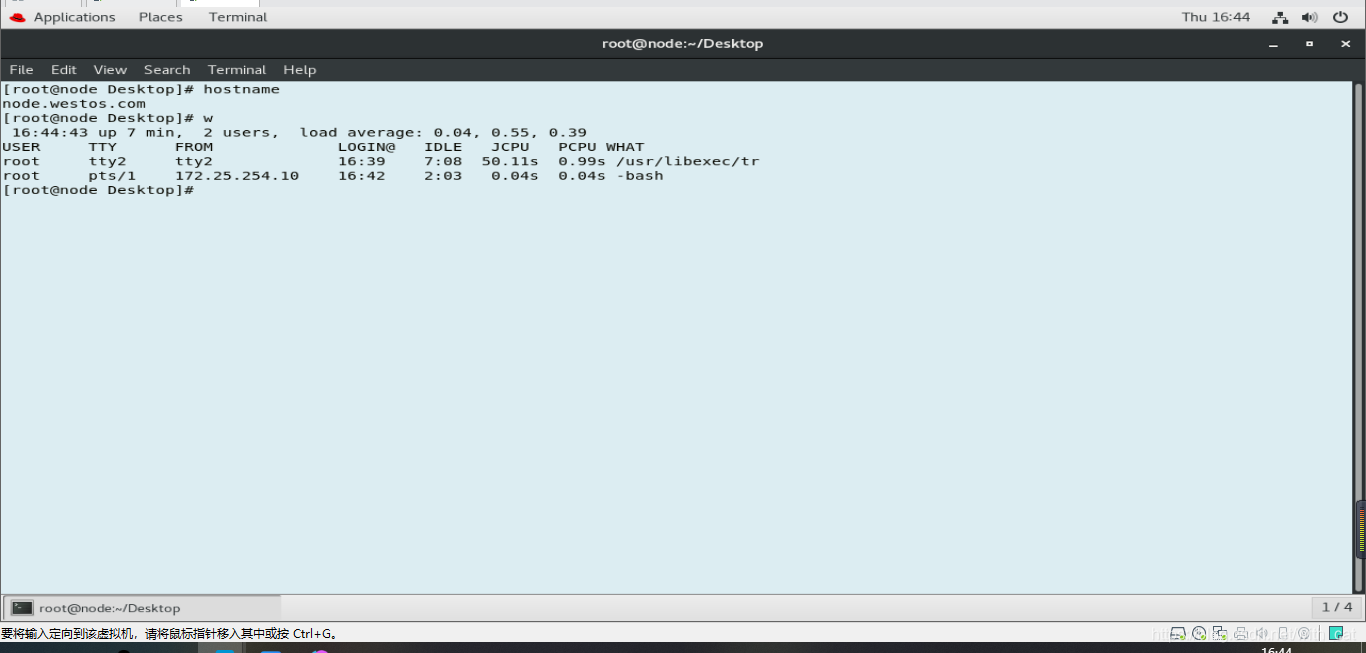Screen dimensions: 1366x653
Task: Open the Search menu
Action: click(x=167, y=70)
